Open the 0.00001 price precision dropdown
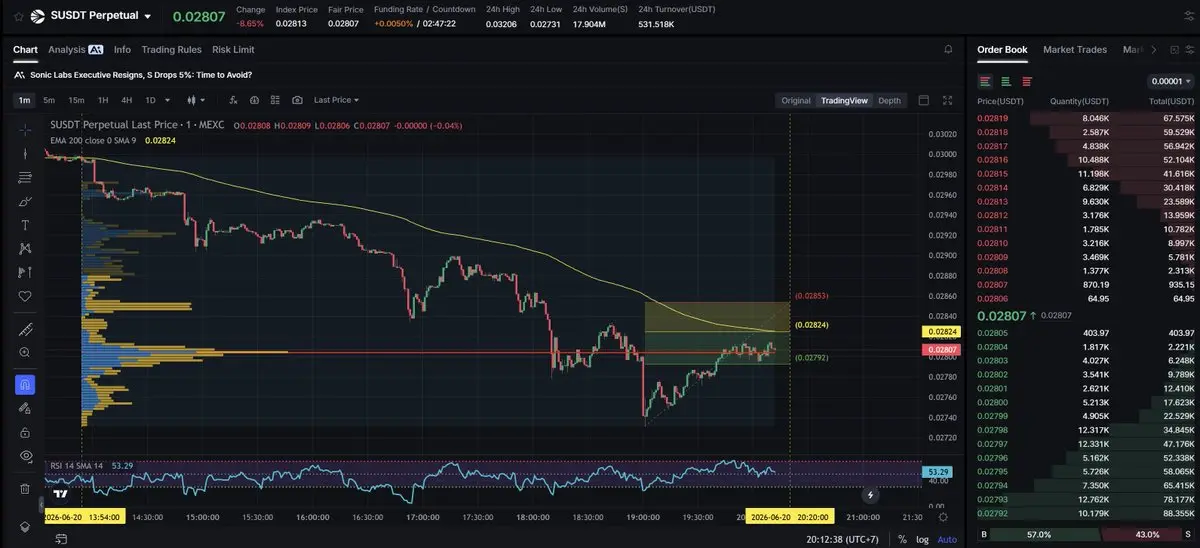This screenshot has height=548, width=1200. [1171, 81]
